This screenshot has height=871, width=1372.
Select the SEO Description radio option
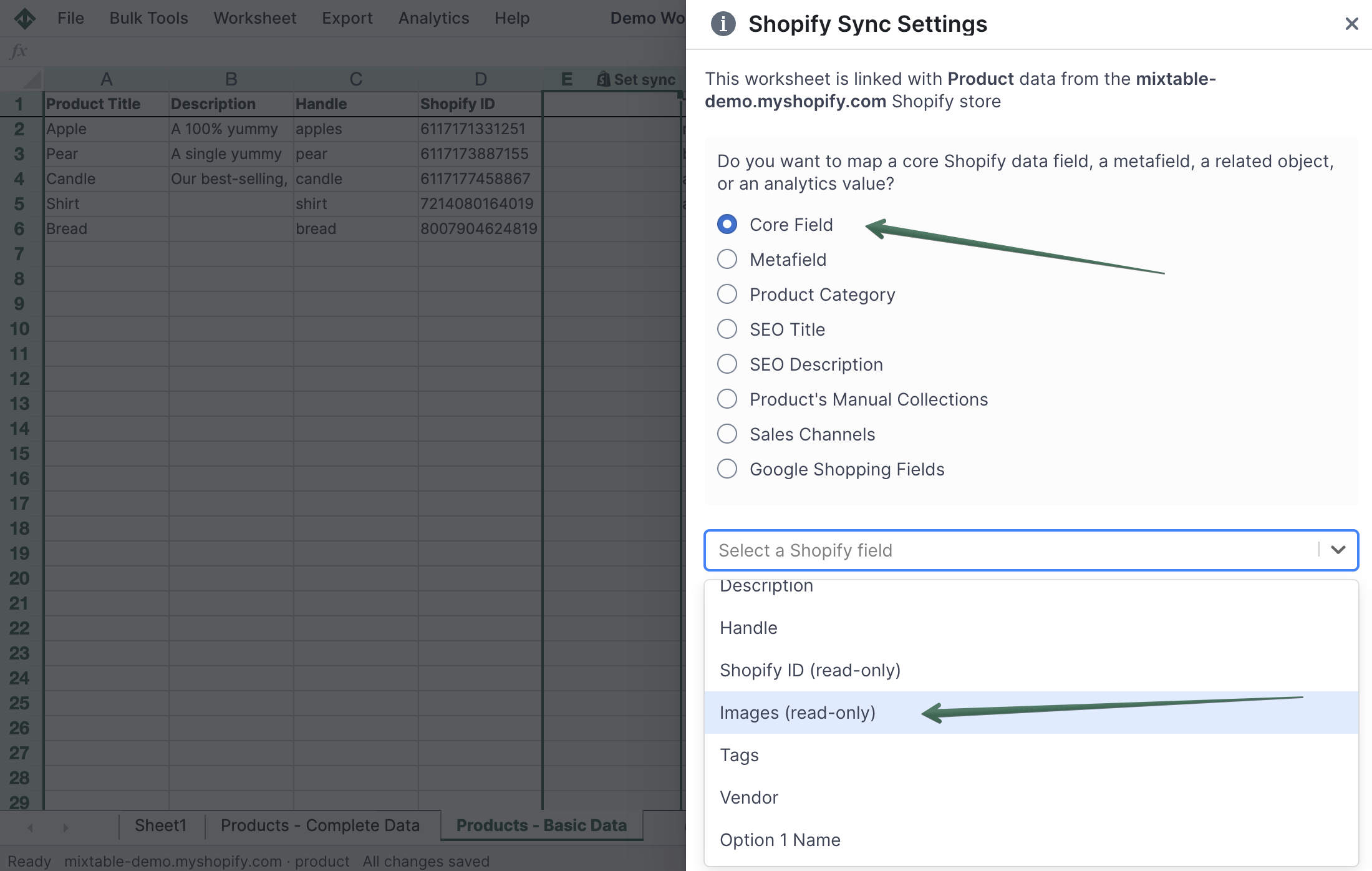point(727,364)
